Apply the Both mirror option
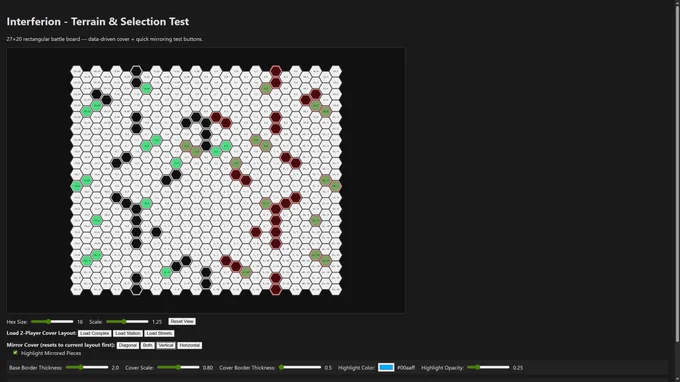The width and height of the screenshot is (680, 382). click(x=147, y=346)
